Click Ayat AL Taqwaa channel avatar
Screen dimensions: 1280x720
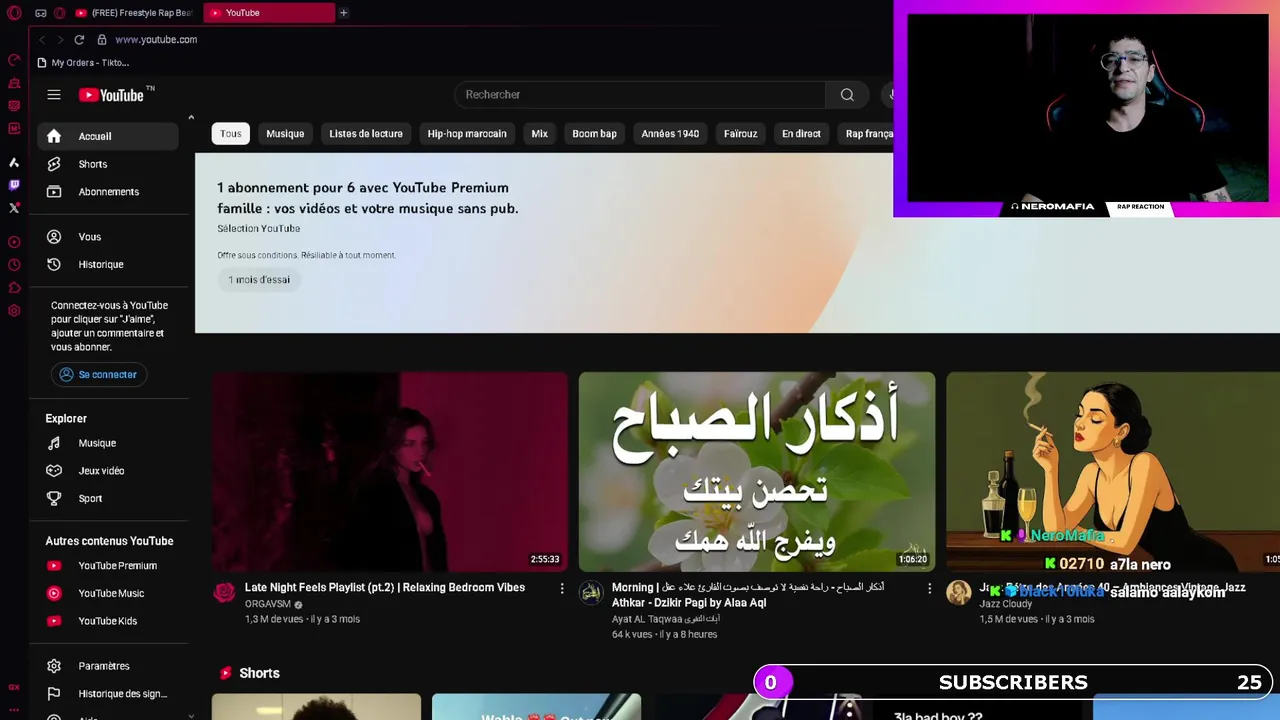coord(591,592)
